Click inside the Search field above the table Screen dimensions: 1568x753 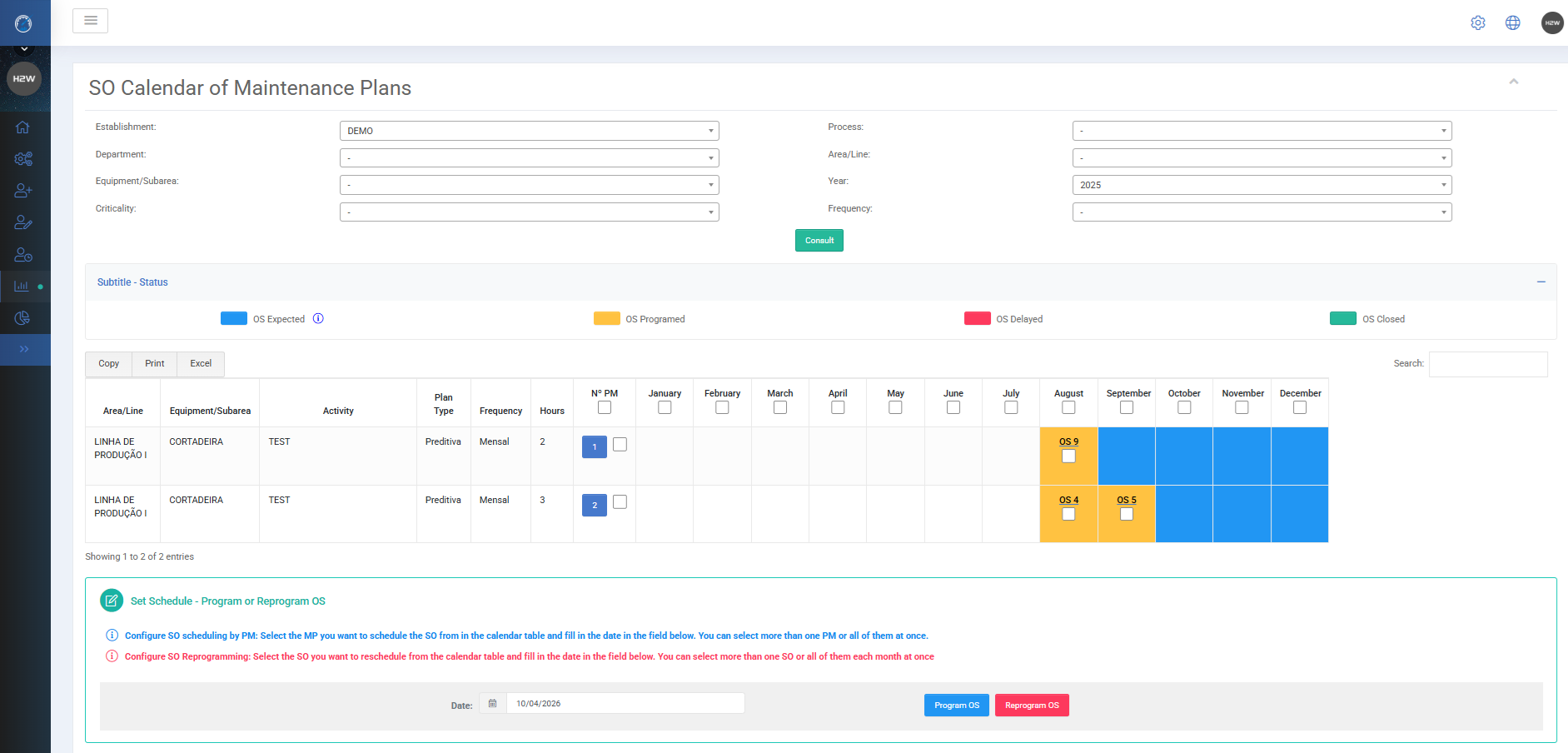point(1488,364)
